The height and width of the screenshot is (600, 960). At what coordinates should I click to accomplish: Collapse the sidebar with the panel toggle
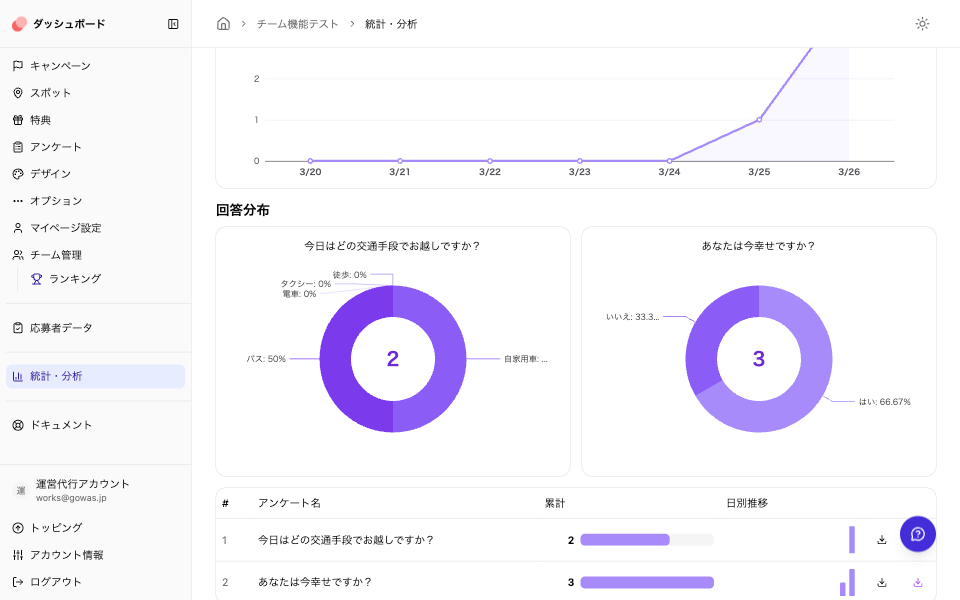[x=172, y=23]
